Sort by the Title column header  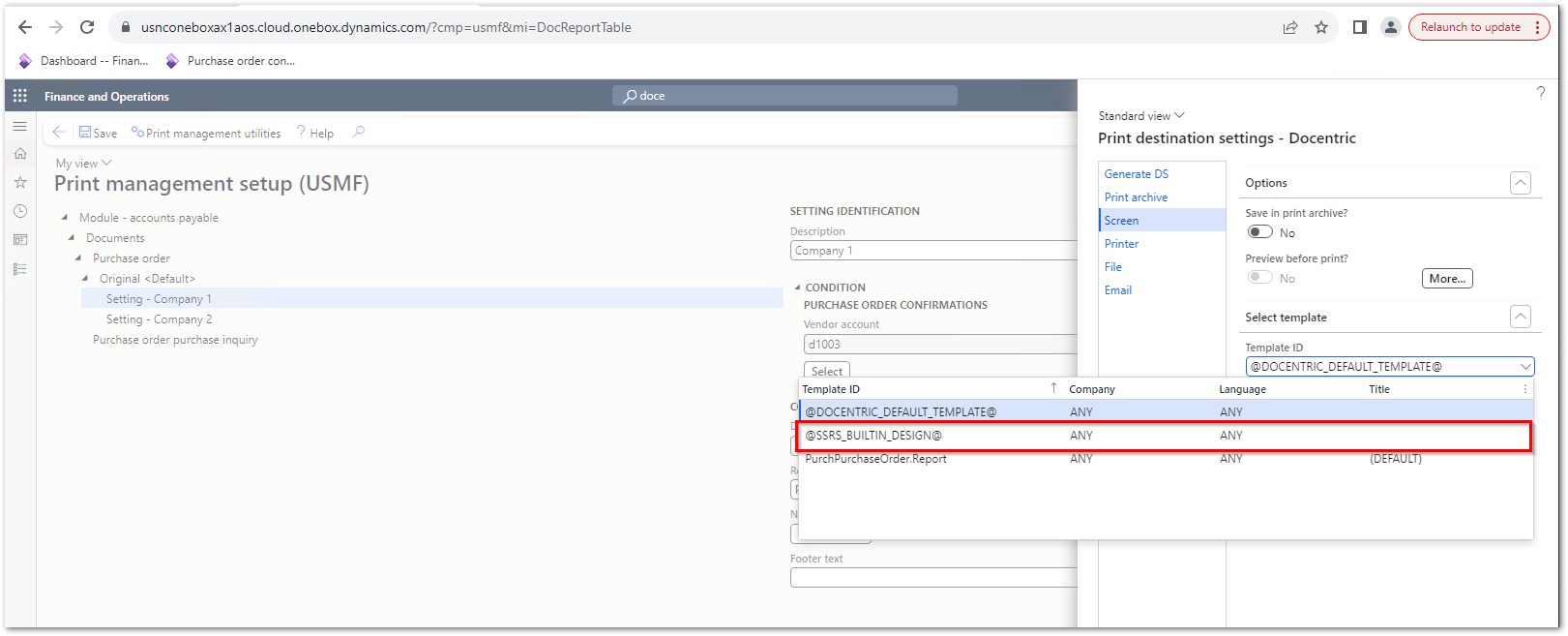1379,389
